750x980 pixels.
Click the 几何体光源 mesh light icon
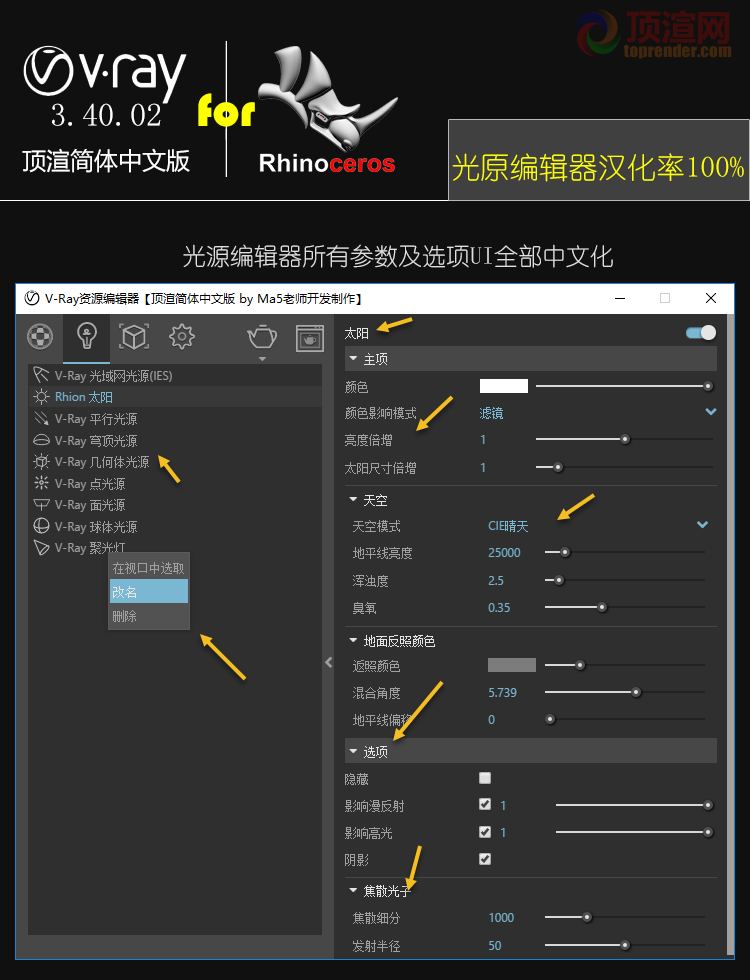41,462
